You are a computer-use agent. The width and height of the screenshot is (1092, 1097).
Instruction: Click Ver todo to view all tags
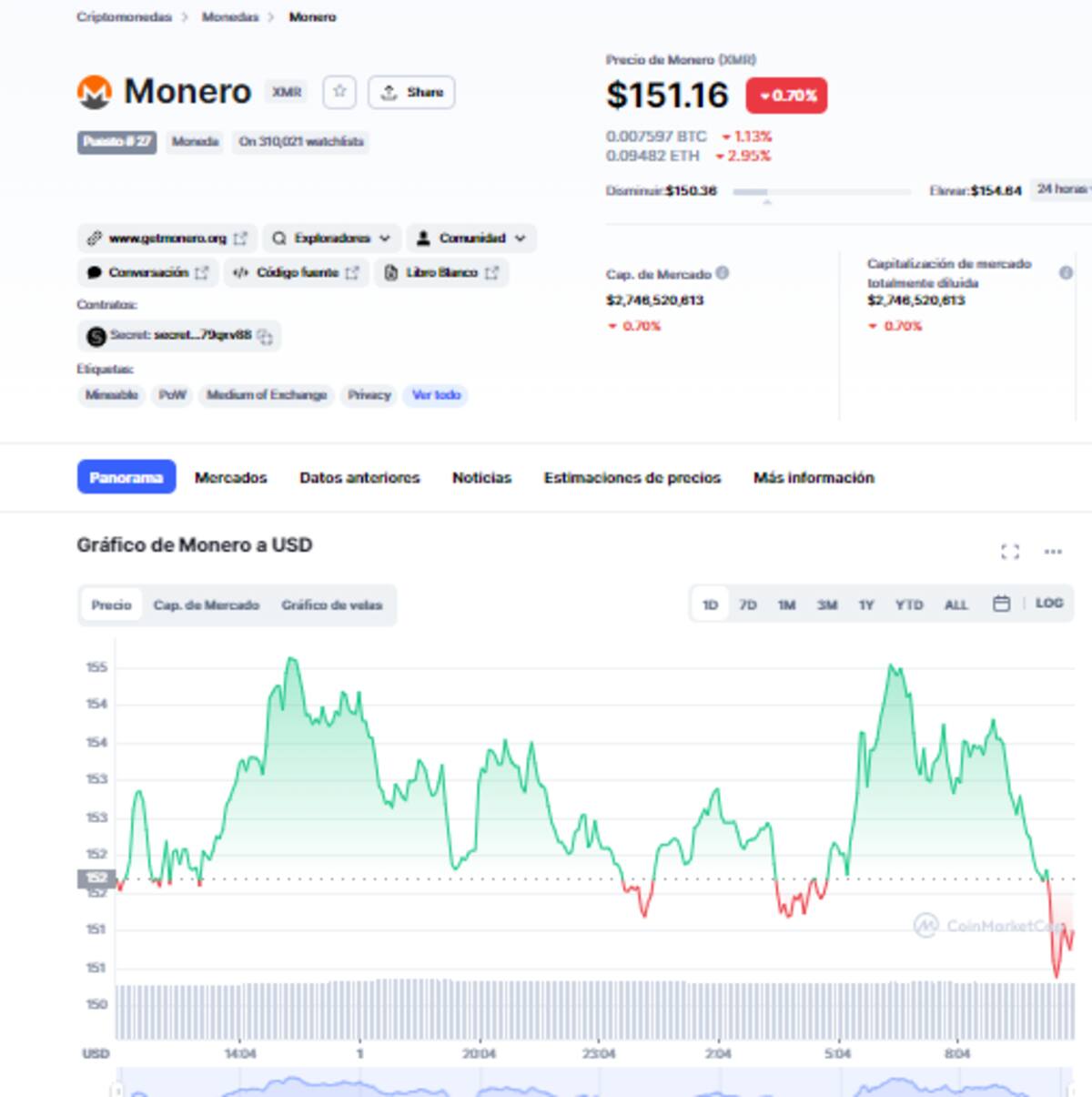click(x=436, y=395)
